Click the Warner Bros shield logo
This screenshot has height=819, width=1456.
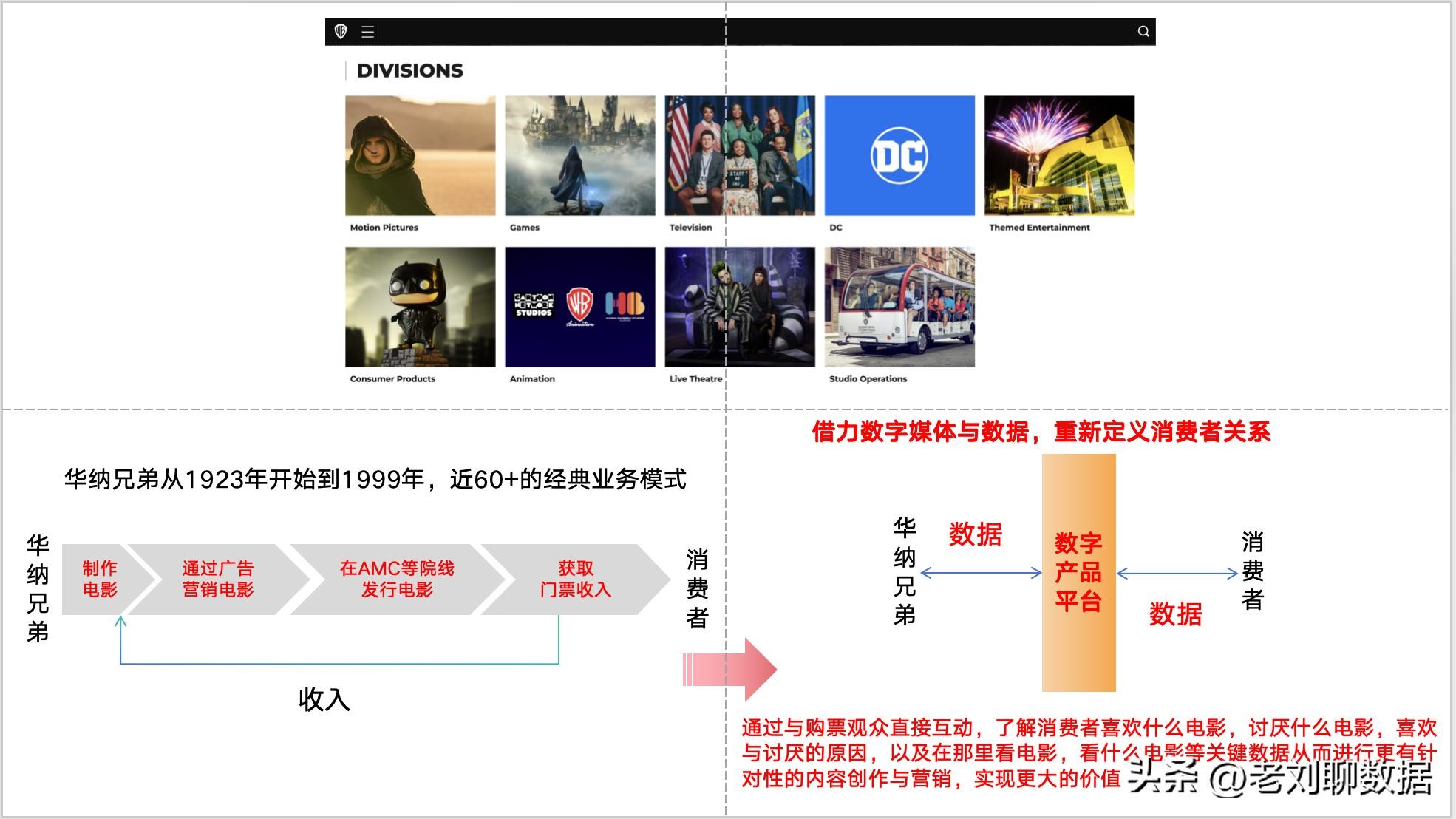(341, 31)
